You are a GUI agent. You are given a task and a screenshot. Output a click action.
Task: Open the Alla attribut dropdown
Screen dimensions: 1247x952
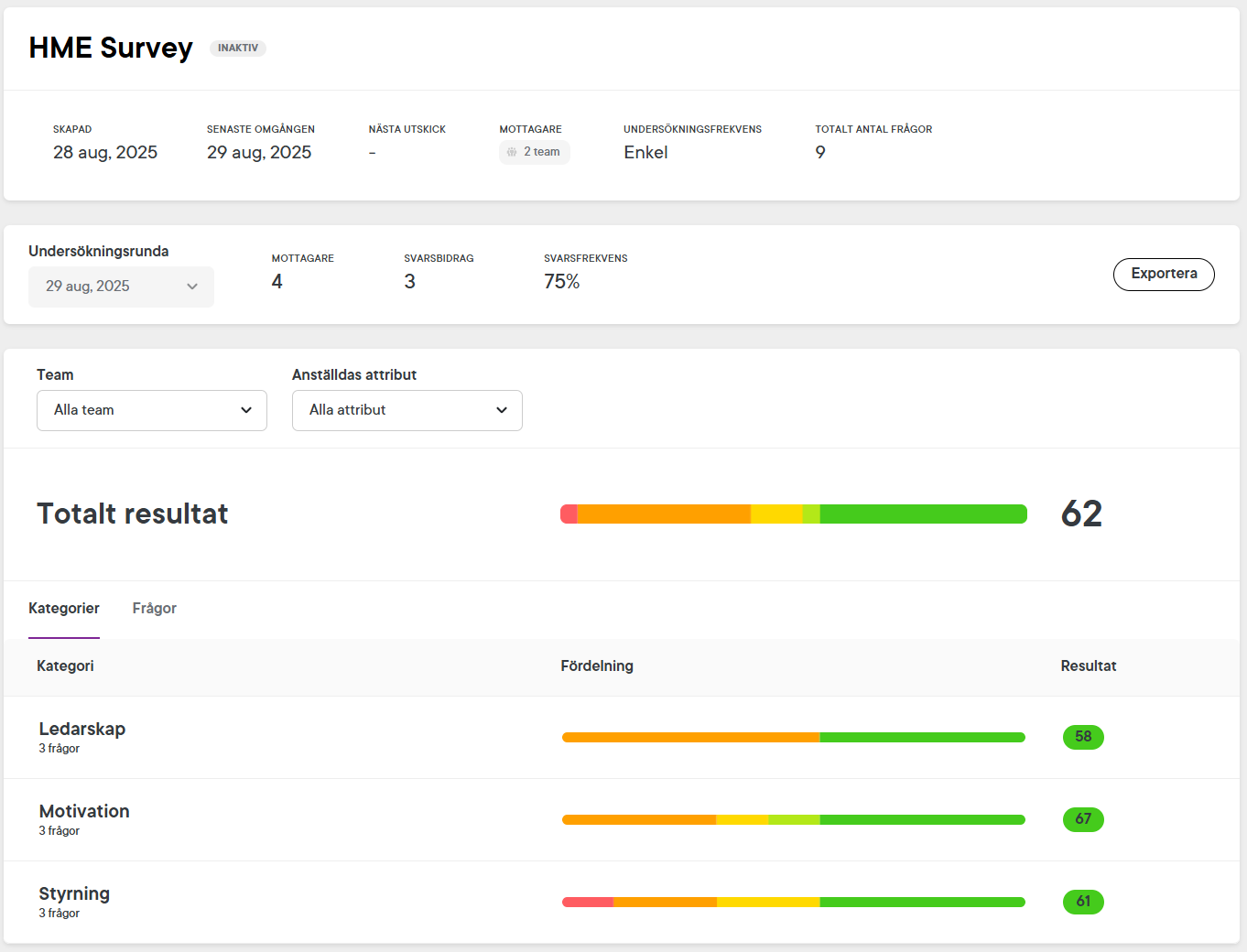(x=407, y=410)
